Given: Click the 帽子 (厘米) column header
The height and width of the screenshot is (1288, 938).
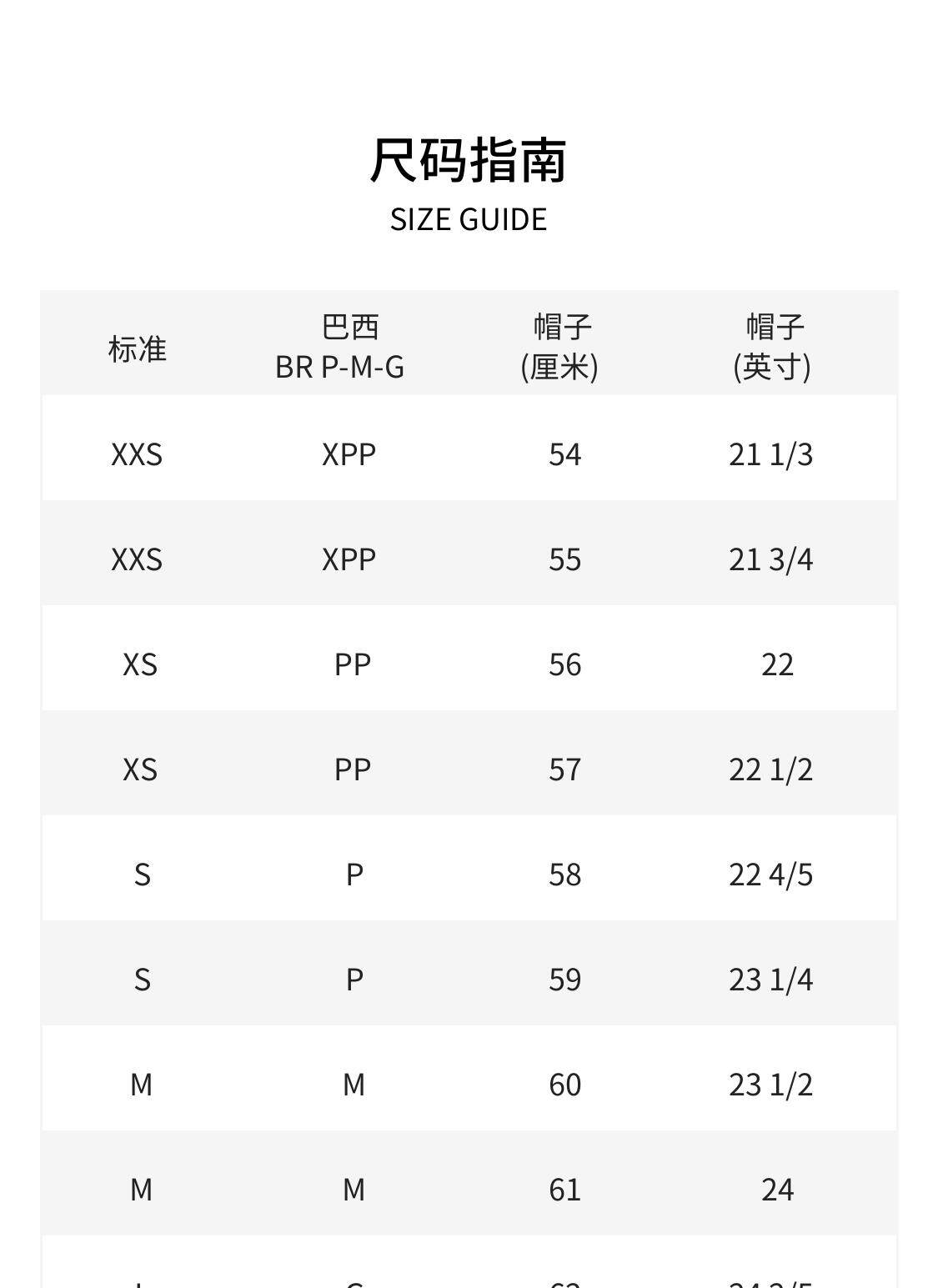Looking at the screenshot, I should (560, 347).
